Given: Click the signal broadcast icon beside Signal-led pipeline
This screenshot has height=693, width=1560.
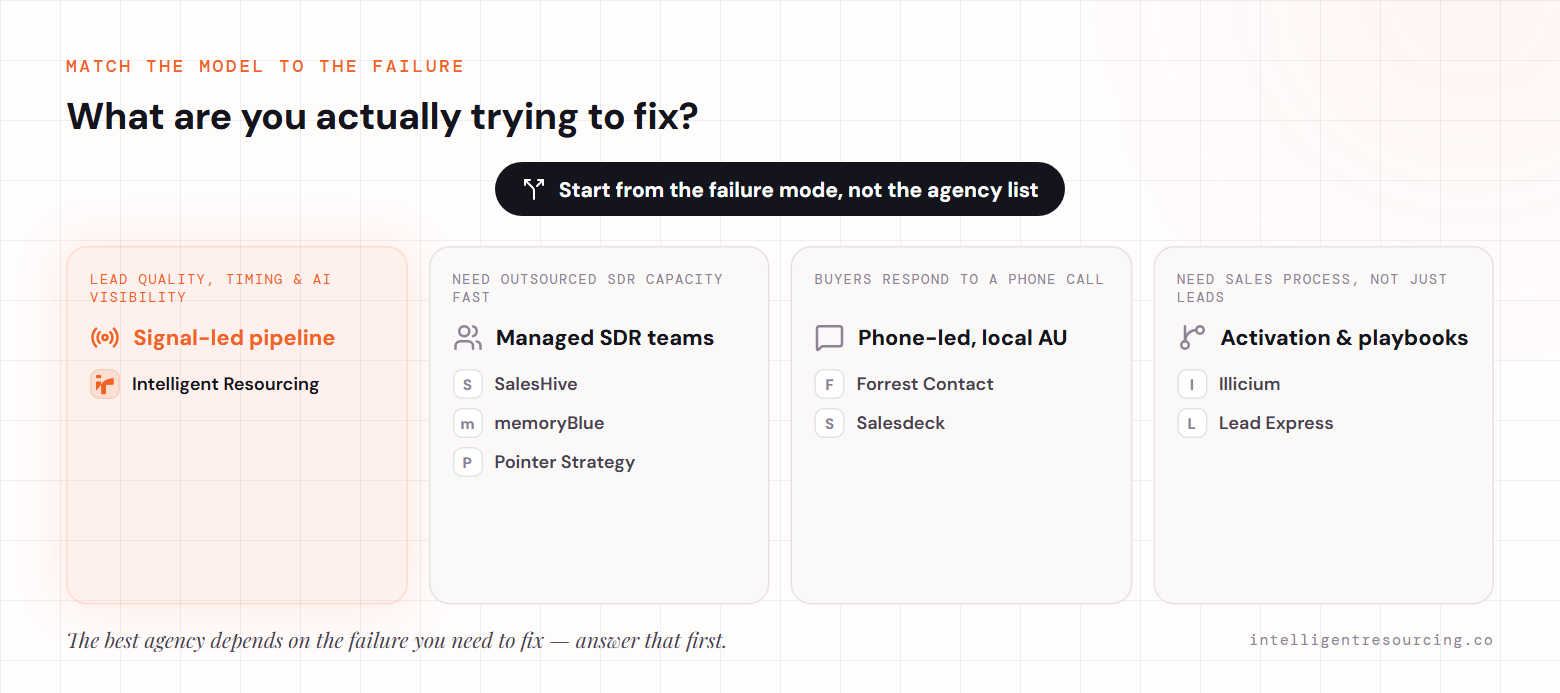Looking at the screenshot, I should (105, 338).
